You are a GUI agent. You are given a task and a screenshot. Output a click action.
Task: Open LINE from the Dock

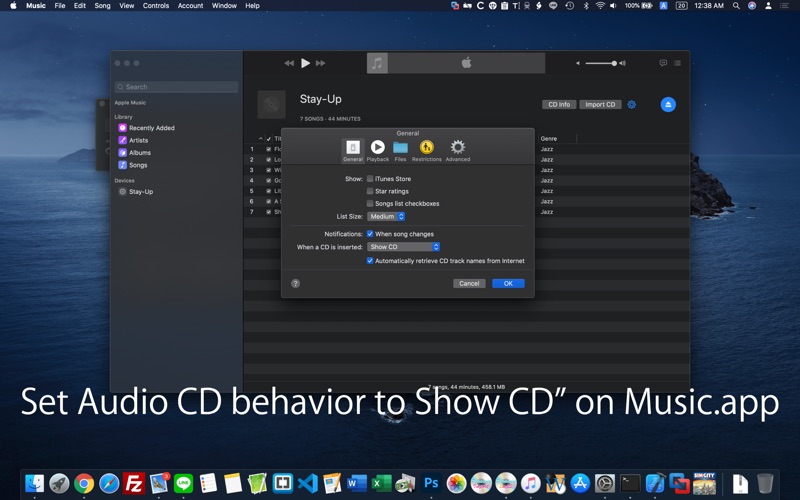[183, 483]
